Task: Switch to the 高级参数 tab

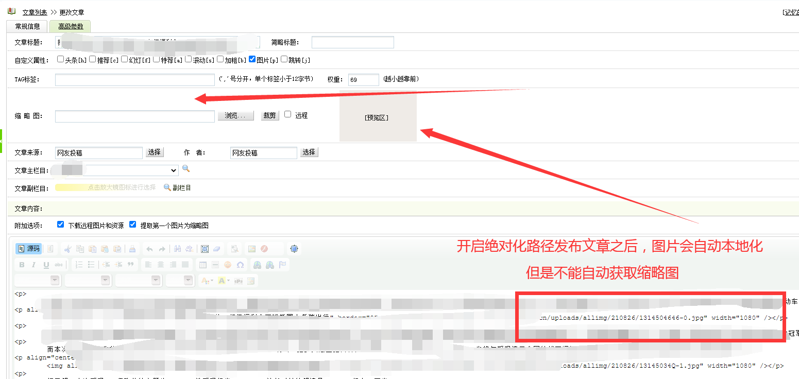Action: pos(70,26)
